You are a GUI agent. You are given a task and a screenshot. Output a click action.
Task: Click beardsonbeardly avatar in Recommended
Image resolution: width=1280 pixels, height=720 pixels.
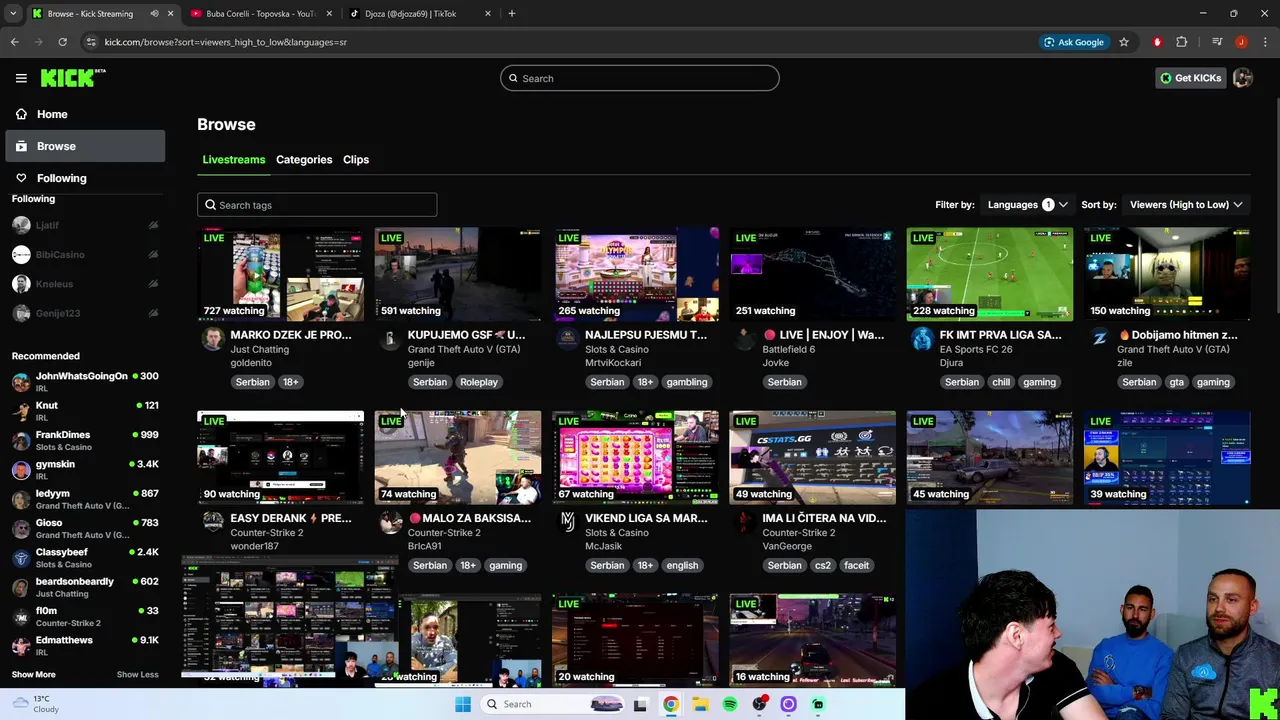pos(21,587)
